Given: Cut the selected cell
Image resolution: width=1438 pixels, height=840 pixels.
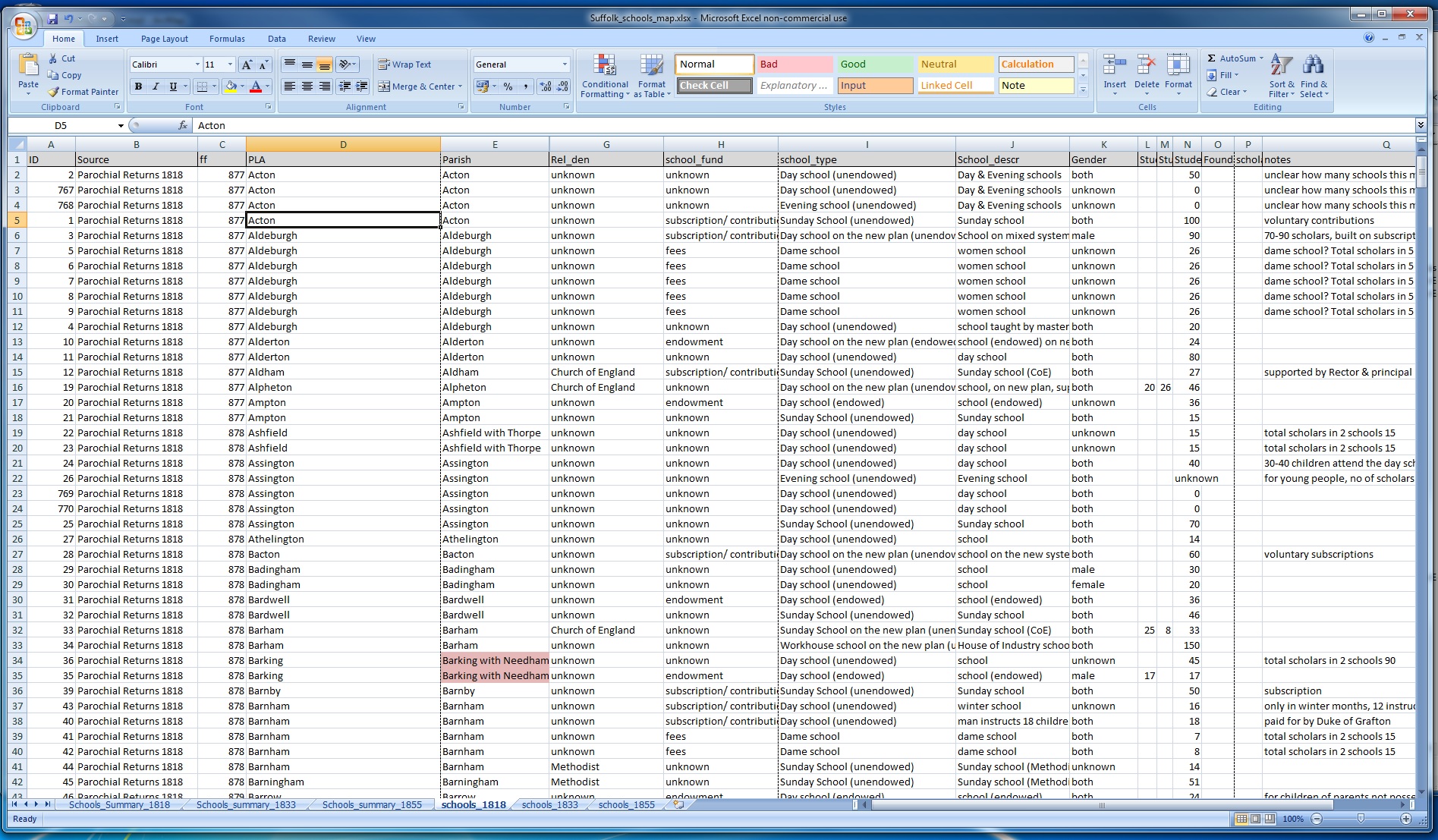Looking at the screenshot, I should click(61, 58).
